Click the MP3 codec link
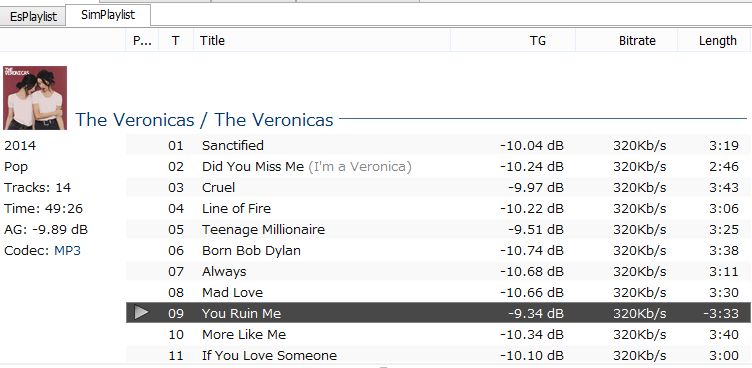752x368 pixels. pyautogui.click(x=67, y=250)
